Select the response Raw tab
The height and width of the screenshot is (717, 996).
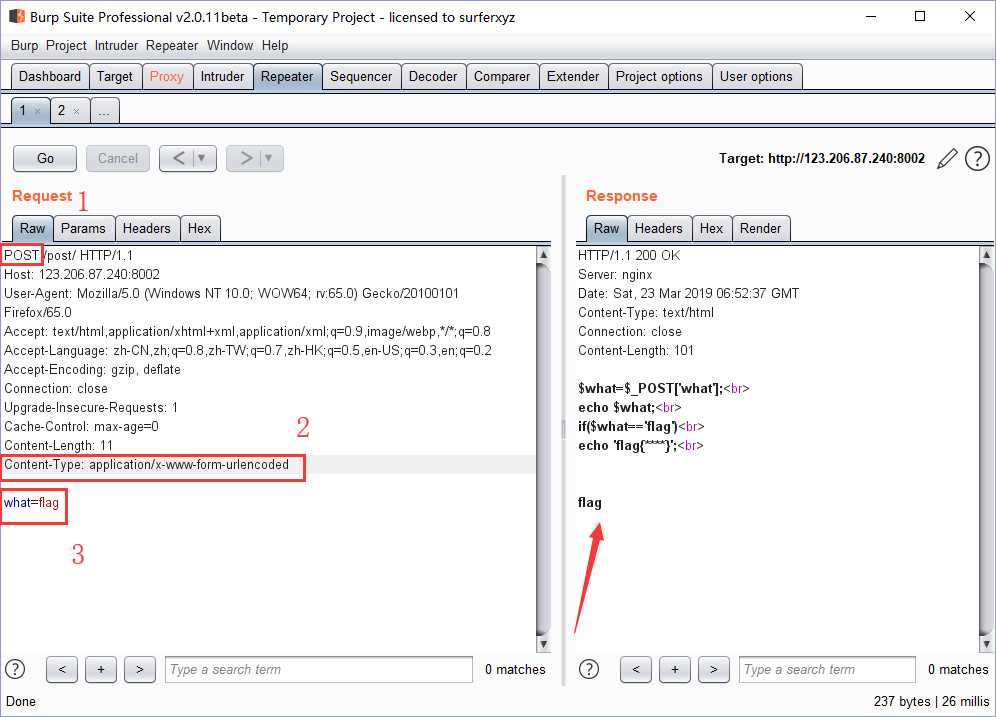click(607, 229)
